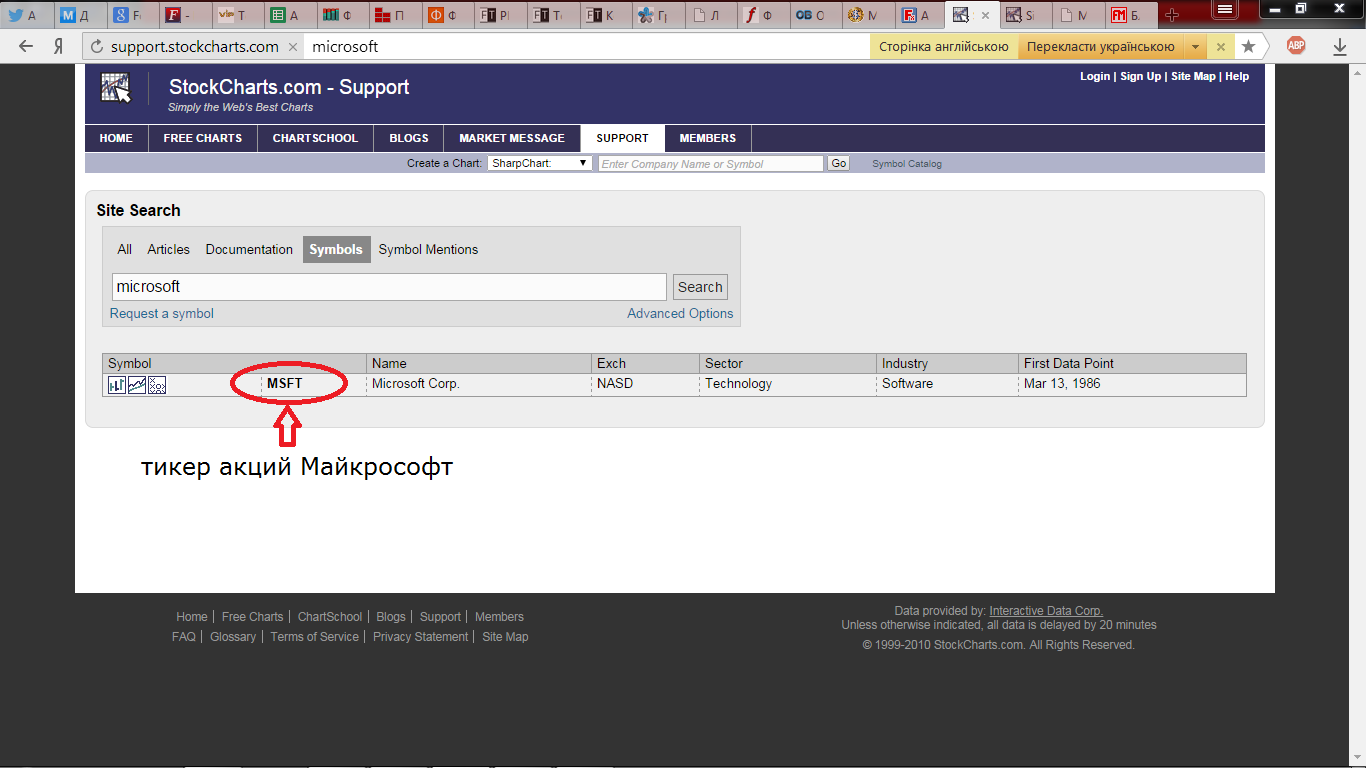Open the header Site Map link

[1193, 76]
